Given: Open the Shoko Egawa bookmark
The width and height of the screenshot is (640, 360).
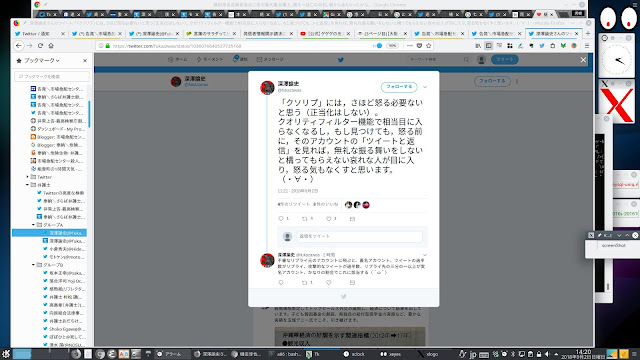Looking at the screenshot, I should (x=63, y=329).
